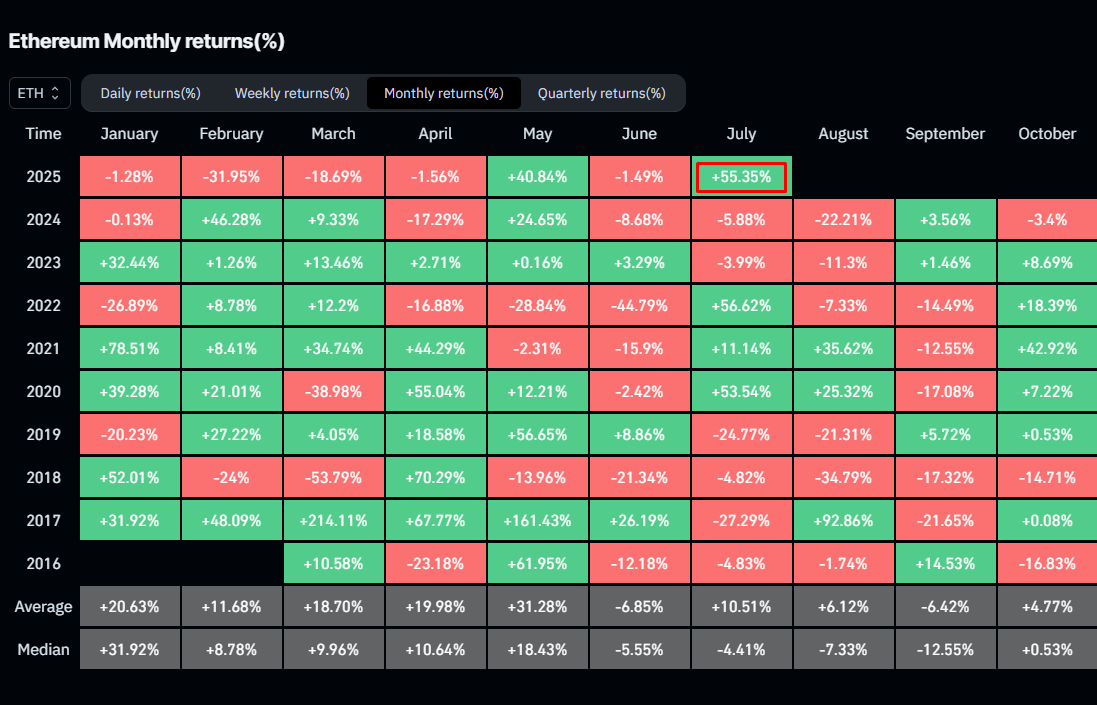This screenshot has width=1097, height=705.
Task: Click the Time column header
Action: [x=43, y=134]
